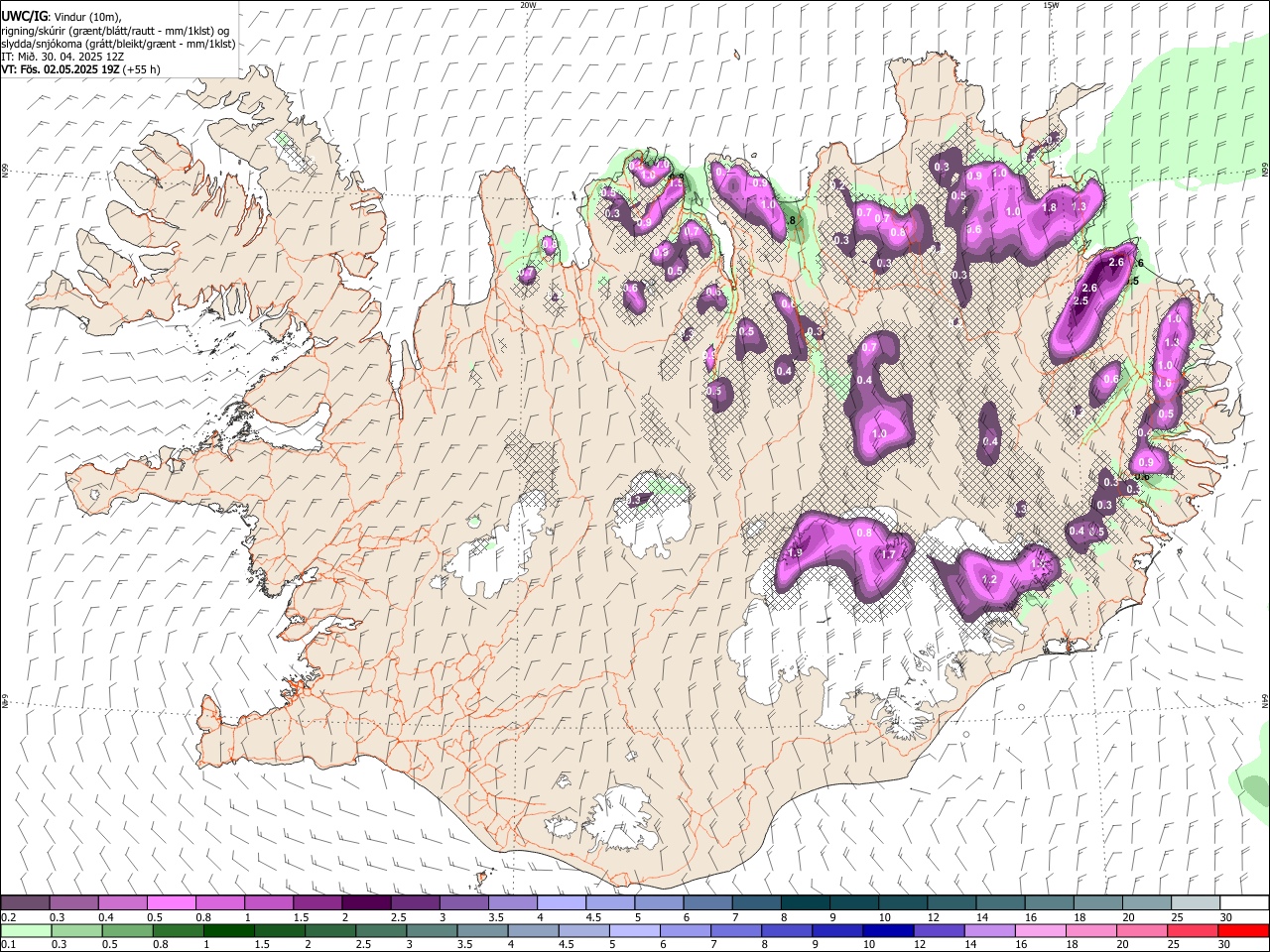Click the '4.5' label in the upper legend row

coord(593,917)
